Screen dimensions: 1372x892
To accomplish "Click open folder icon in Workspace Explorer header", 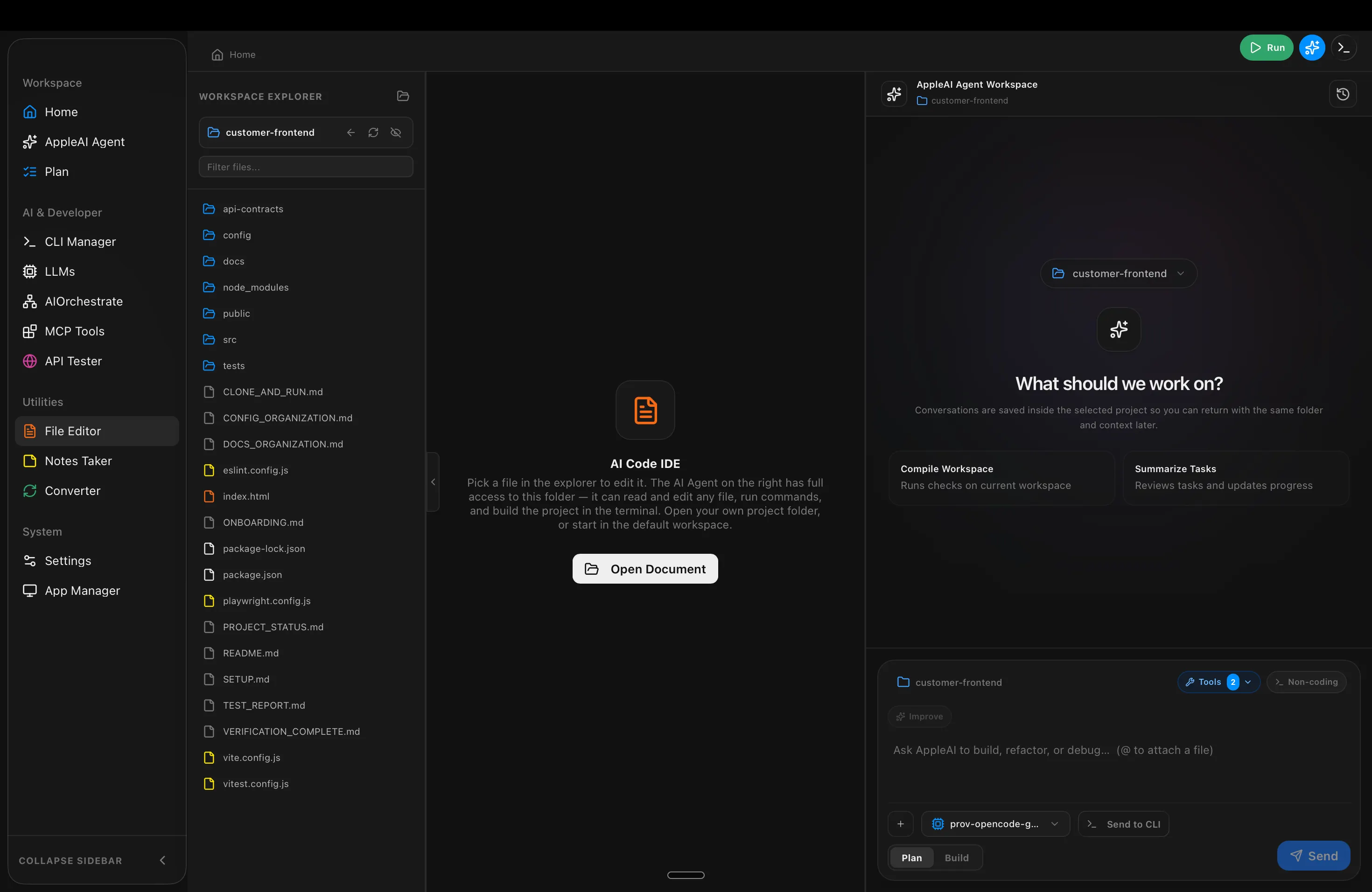I will coord(403,96).
